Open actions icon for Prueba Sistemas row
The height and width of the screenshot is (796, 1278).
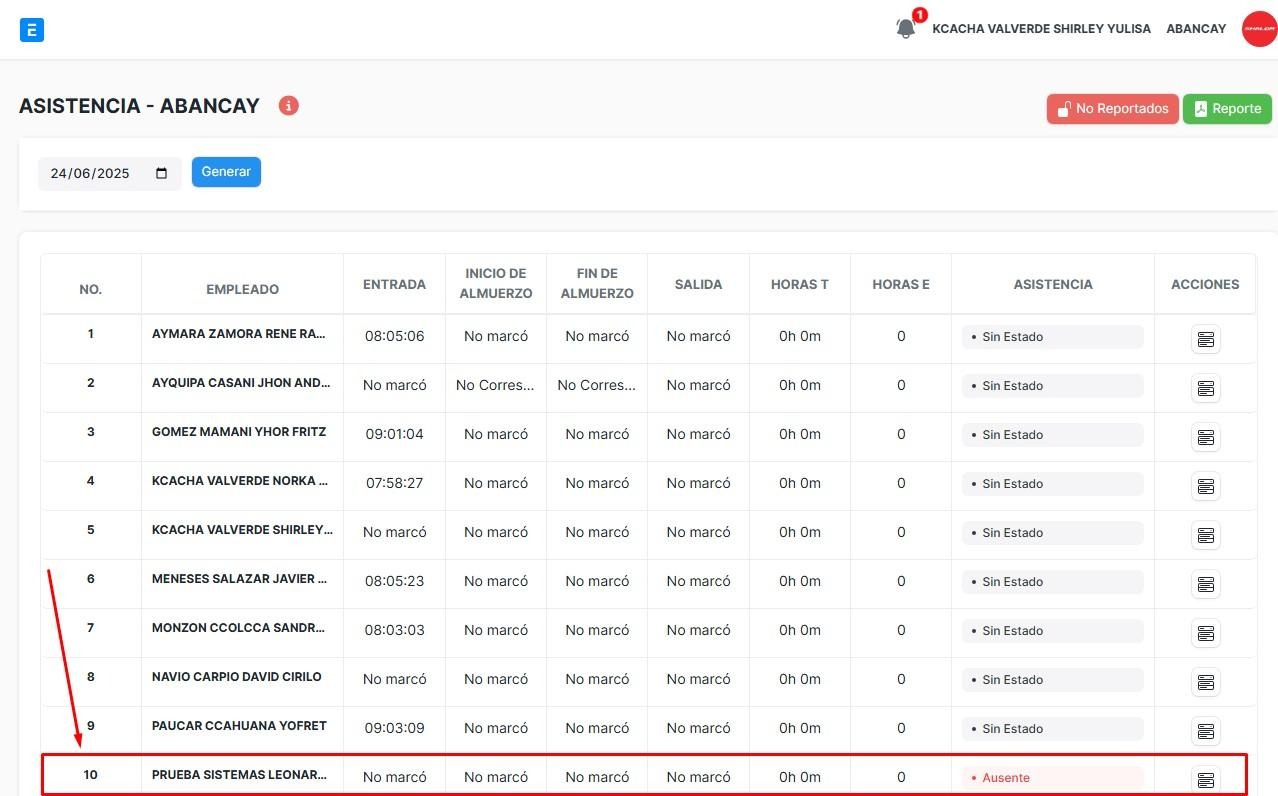click(x=1205, y=779)
